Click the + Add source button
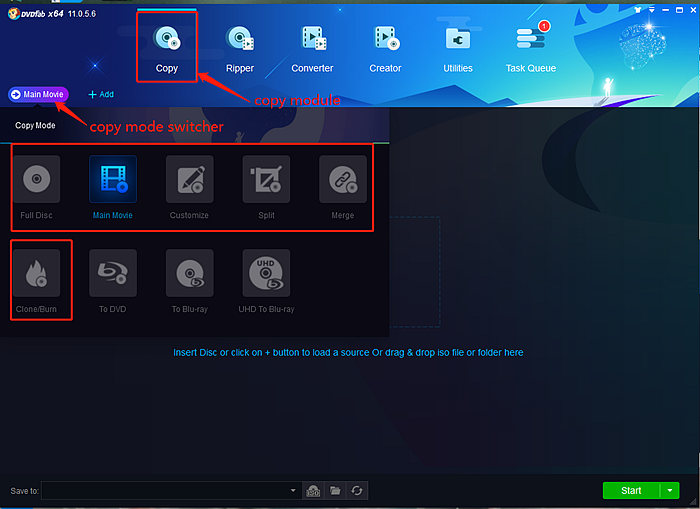 (x=101, y=94)
